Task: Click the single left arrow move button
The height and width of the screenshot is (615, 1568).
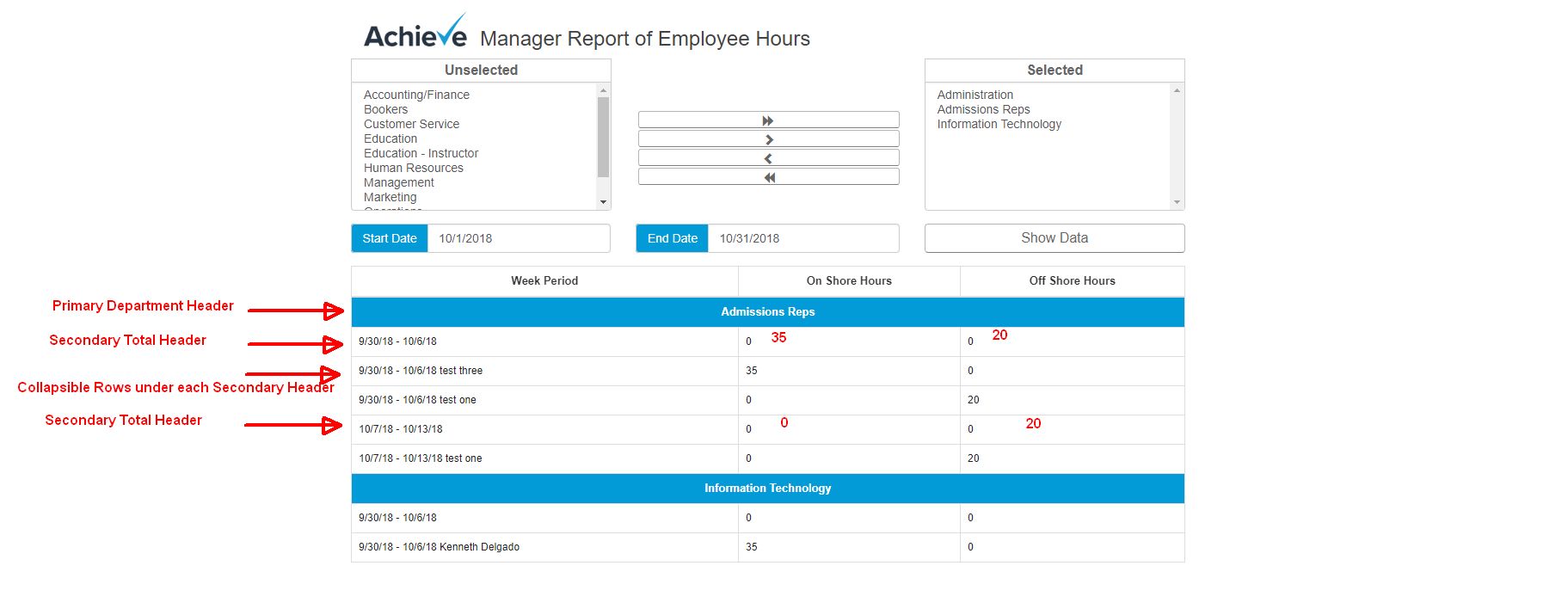Action: click(x=768, y=158)
